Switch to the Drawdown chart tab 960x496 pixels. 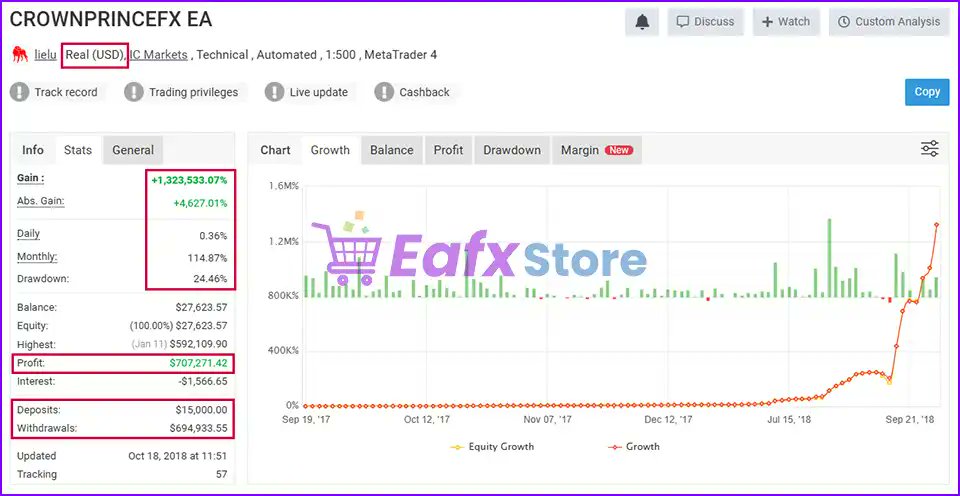click(x=512, y=150)
